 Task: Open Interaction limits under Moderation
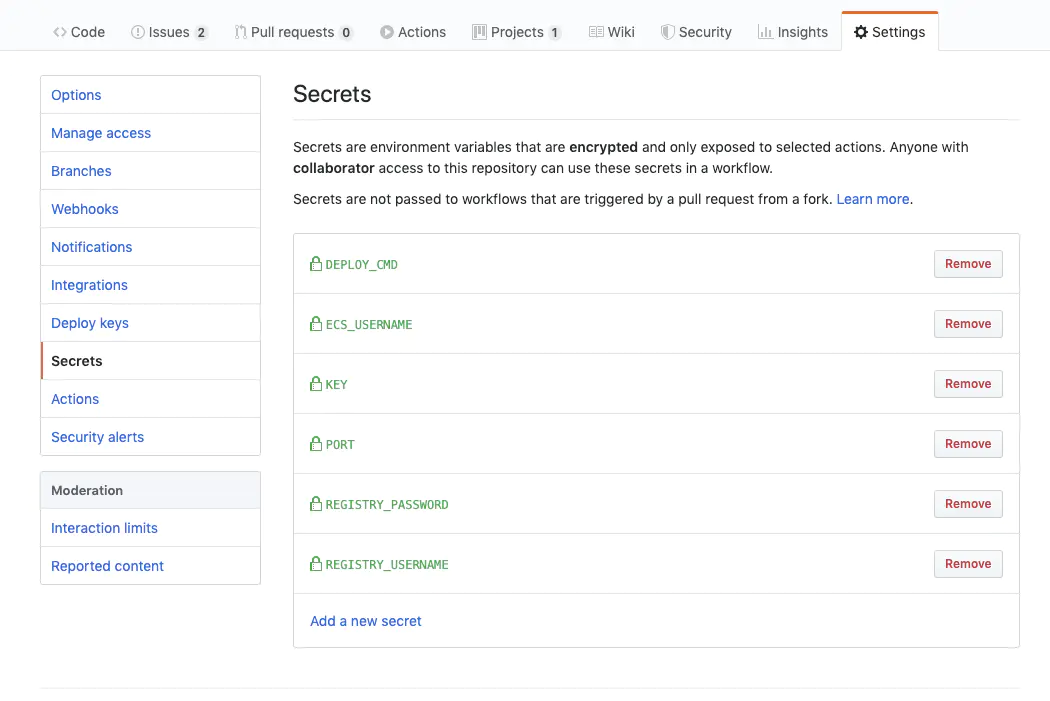point(104,528)
